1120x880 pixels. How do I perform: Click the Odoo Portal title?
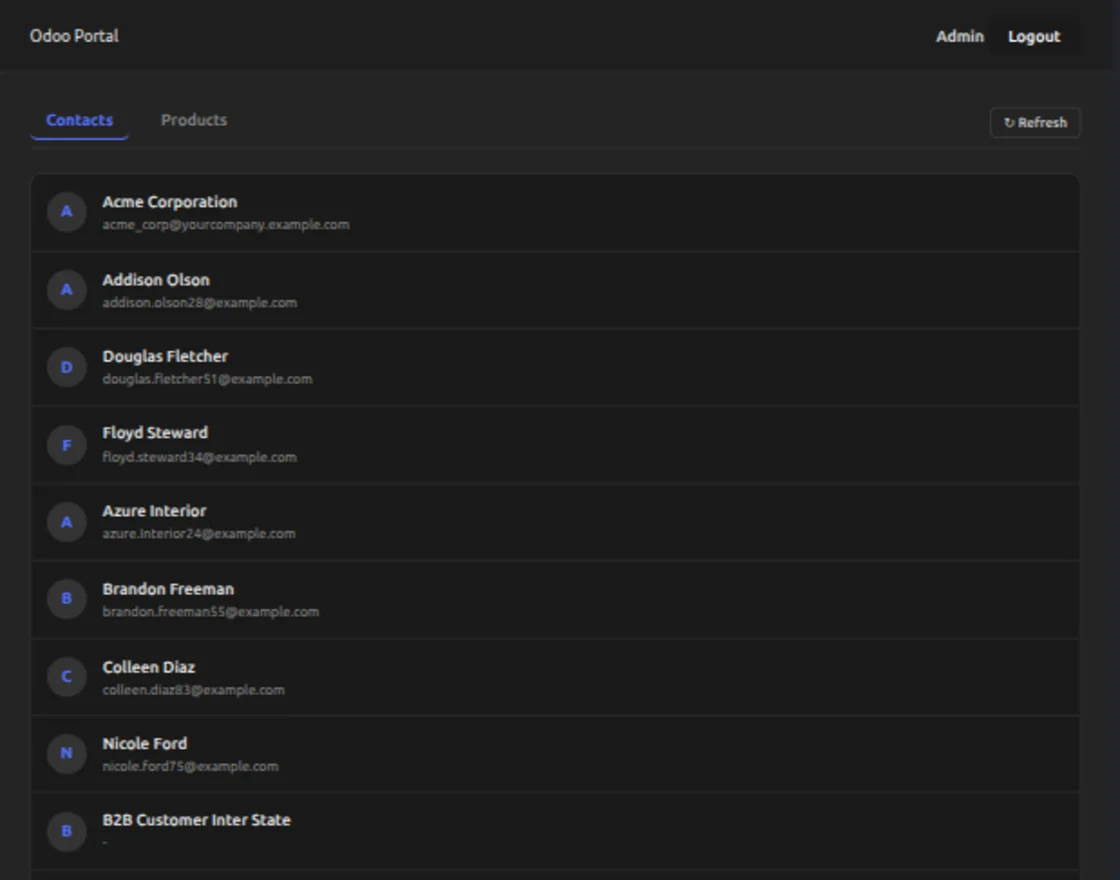[74, 36]
